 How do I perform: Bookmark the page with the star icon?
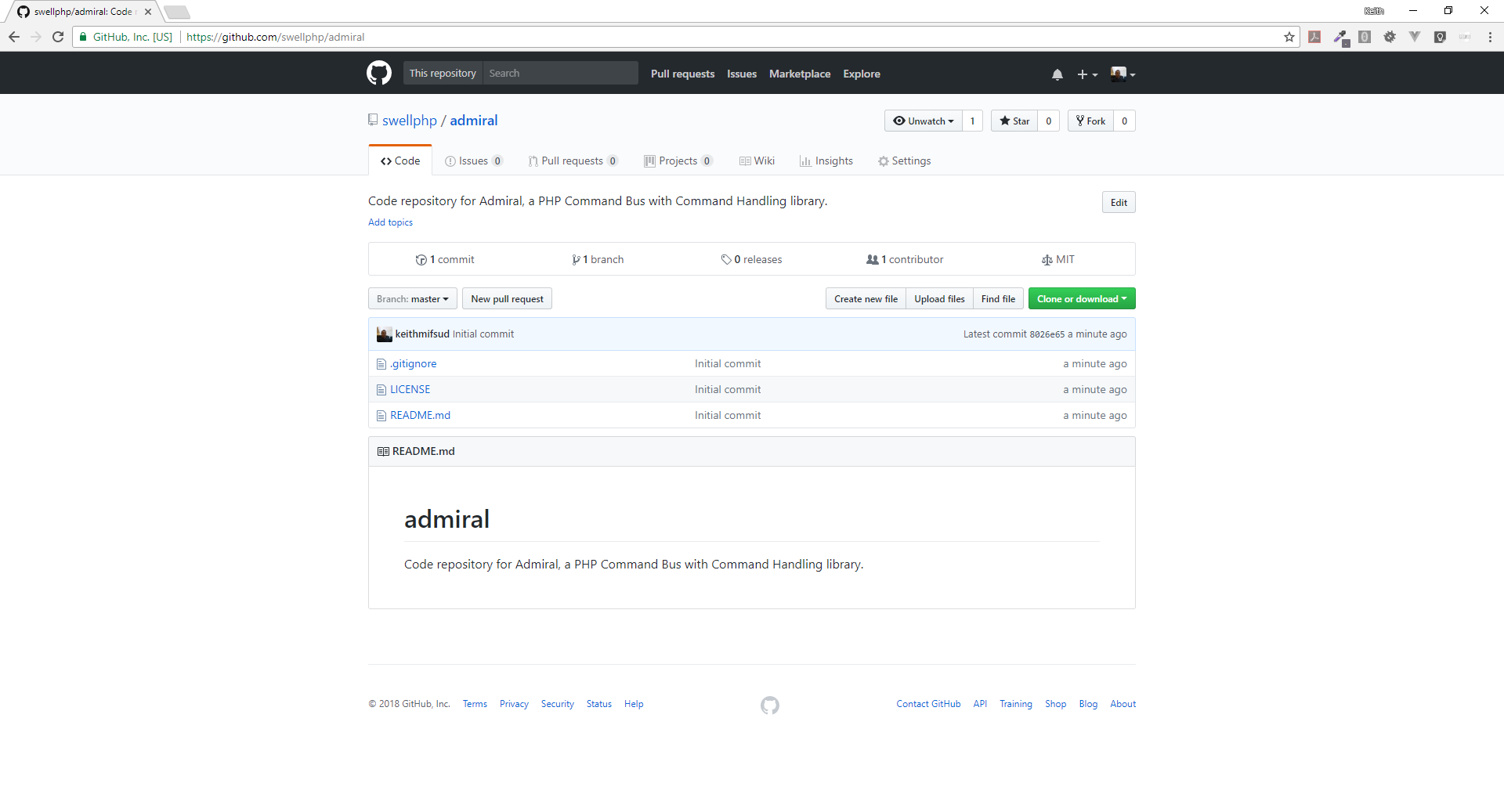point(1289,37)
